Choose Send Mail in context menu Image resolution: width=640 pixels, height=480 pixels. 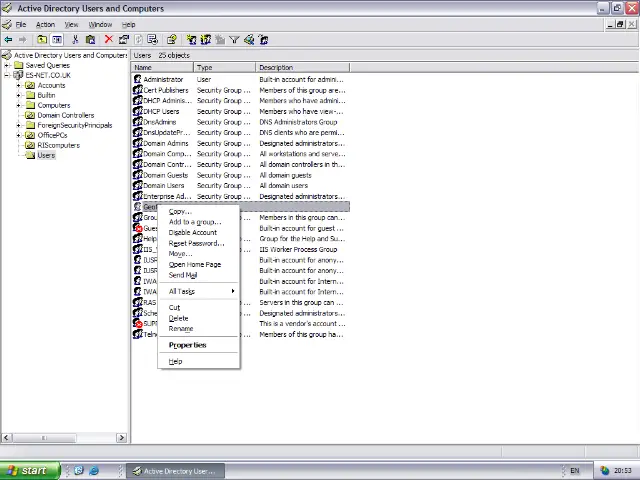[199, 275]
